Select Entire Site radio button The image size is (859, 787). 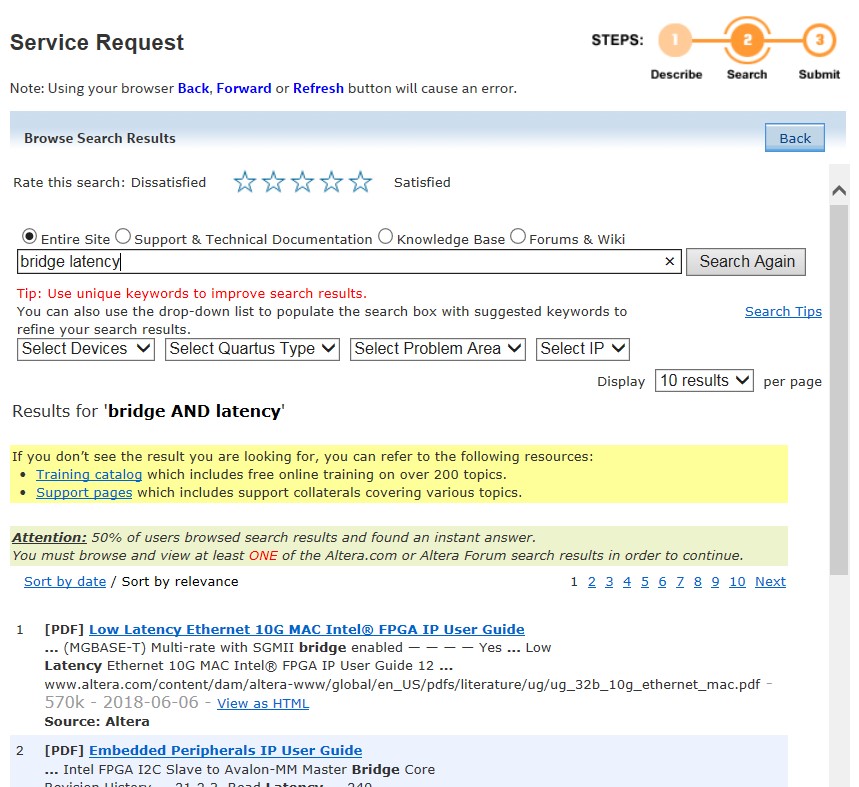coord(29,237)
